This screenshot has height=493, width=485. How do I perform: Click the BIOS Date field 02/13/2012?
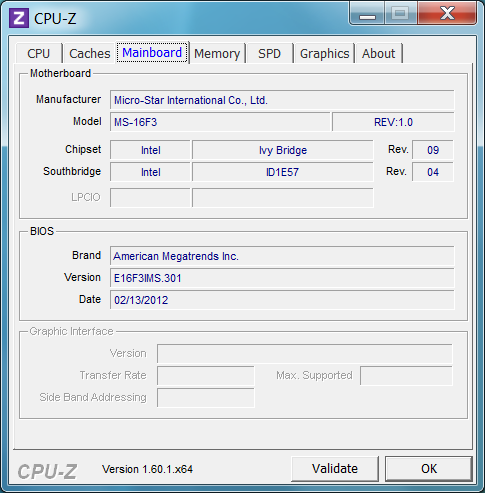(282, 300)
